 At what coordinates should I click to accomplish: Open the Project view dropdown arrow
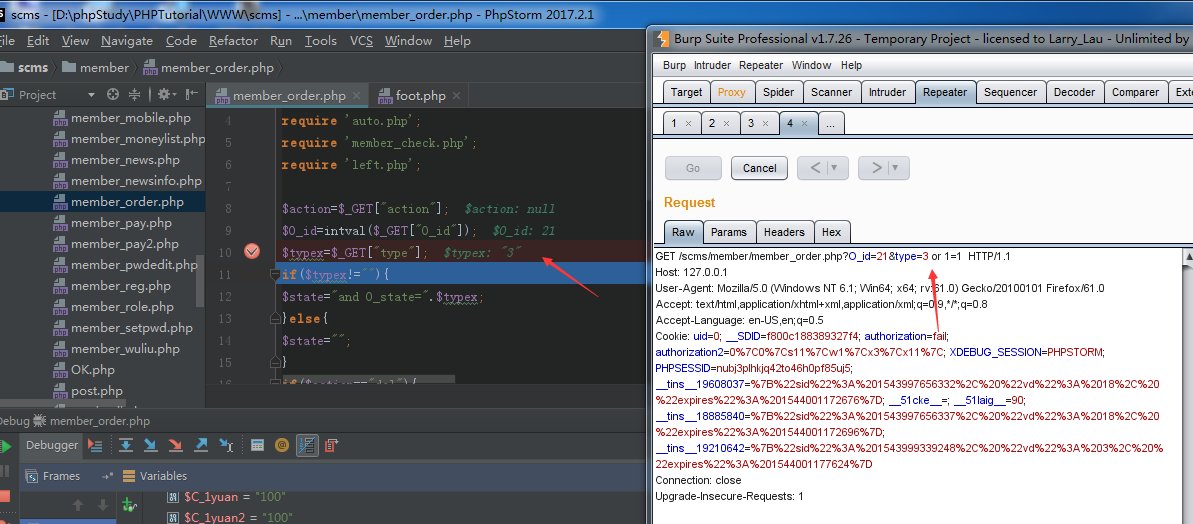(91, 95)
